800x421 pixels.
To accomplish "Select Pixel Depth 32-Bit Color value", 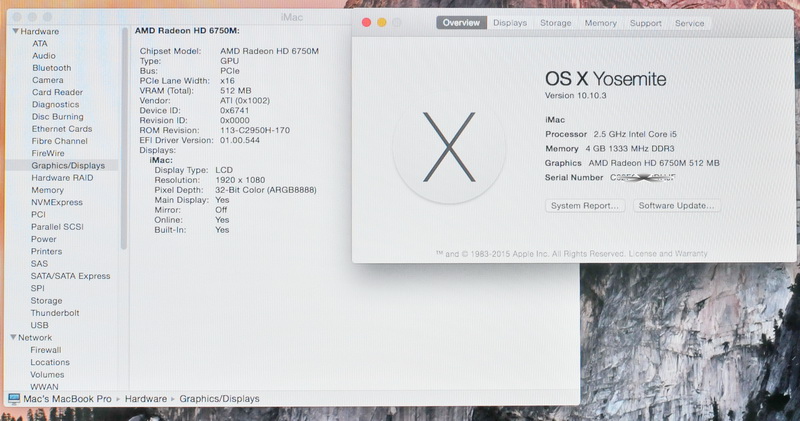I will pos(266,190).
